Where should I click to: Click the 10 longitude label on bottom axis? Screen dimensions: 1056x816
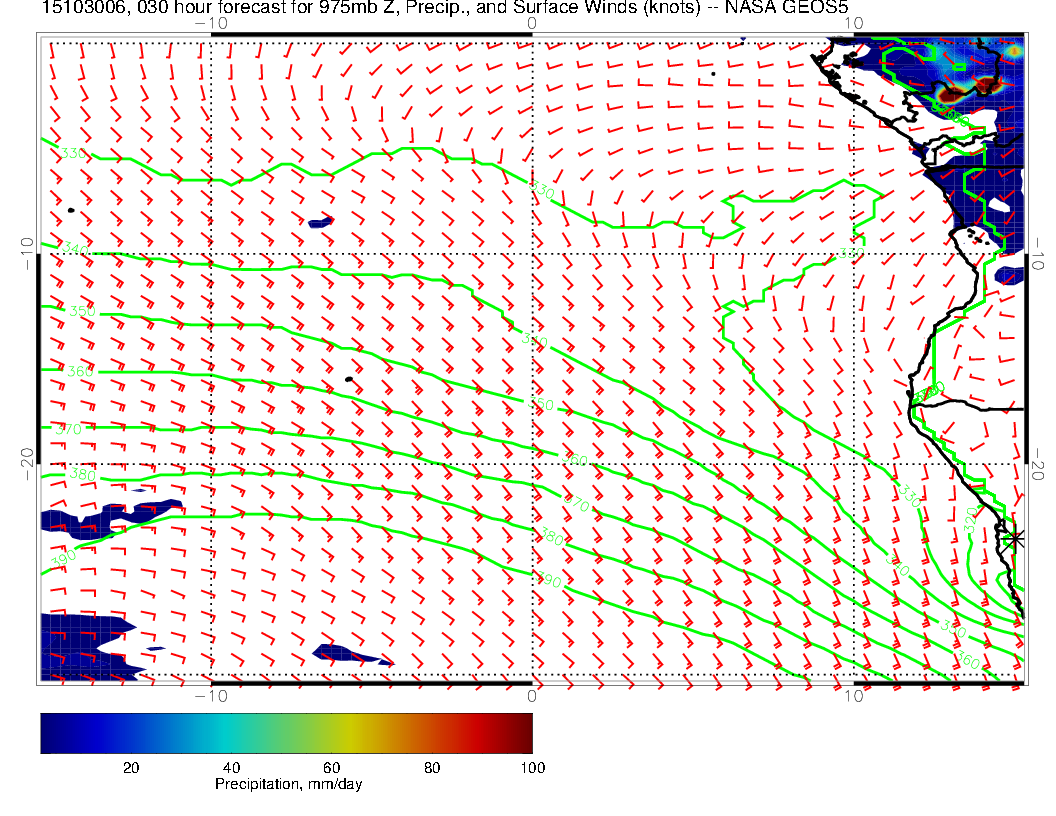[x=852, y=695]
